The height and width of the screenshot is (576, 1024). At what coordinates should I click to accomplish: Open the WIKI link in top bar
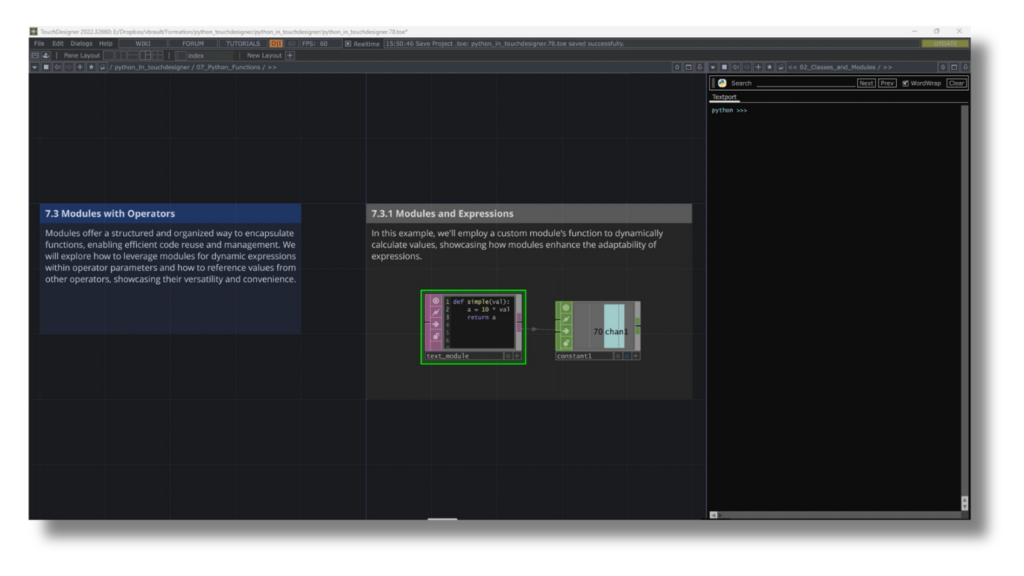(142, 44)
